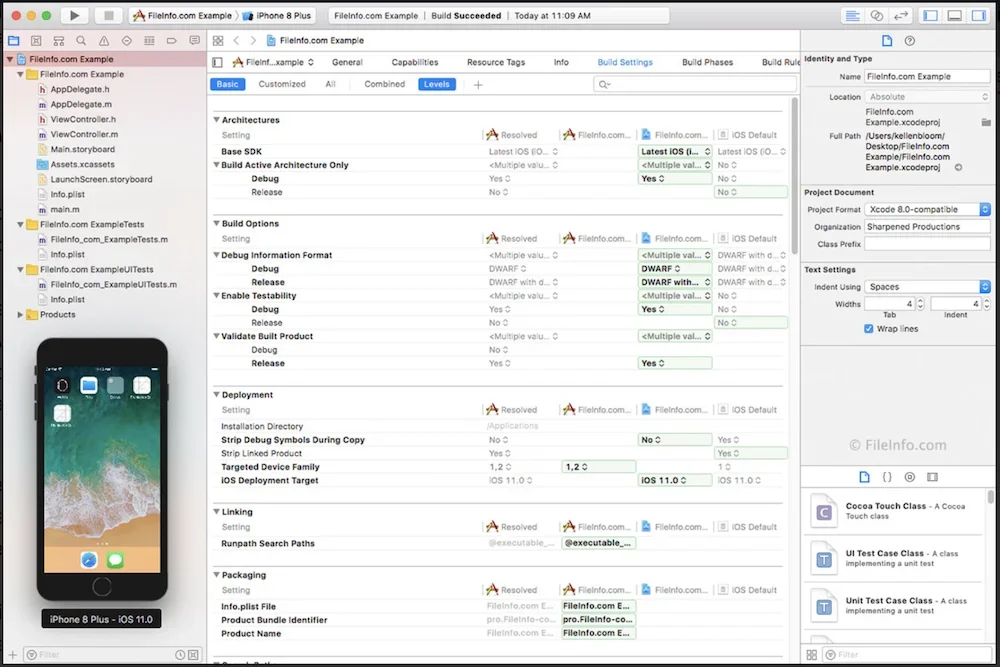Expand the Products folder in navigator

click(x=22, y=315)
